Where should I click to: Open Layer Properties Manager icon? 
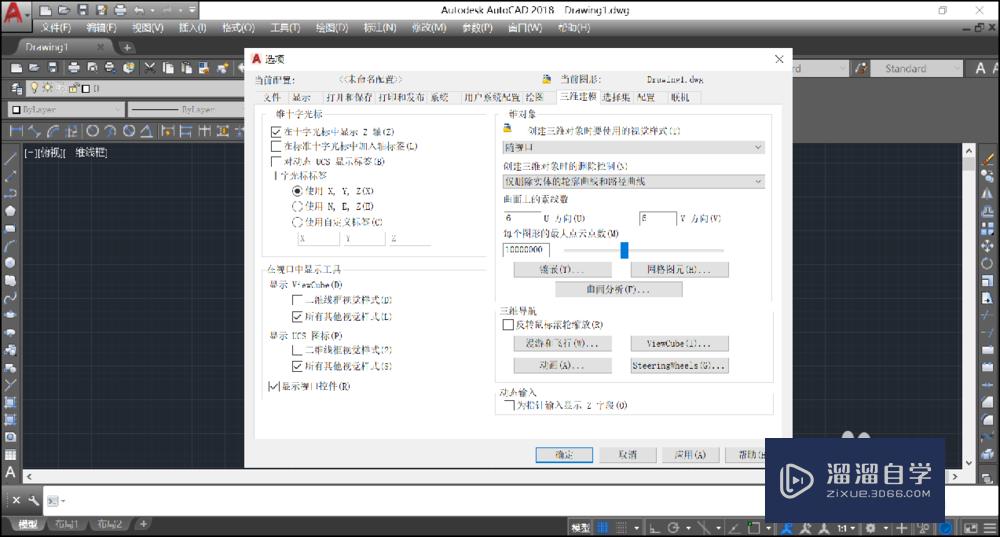pos(17,89)
